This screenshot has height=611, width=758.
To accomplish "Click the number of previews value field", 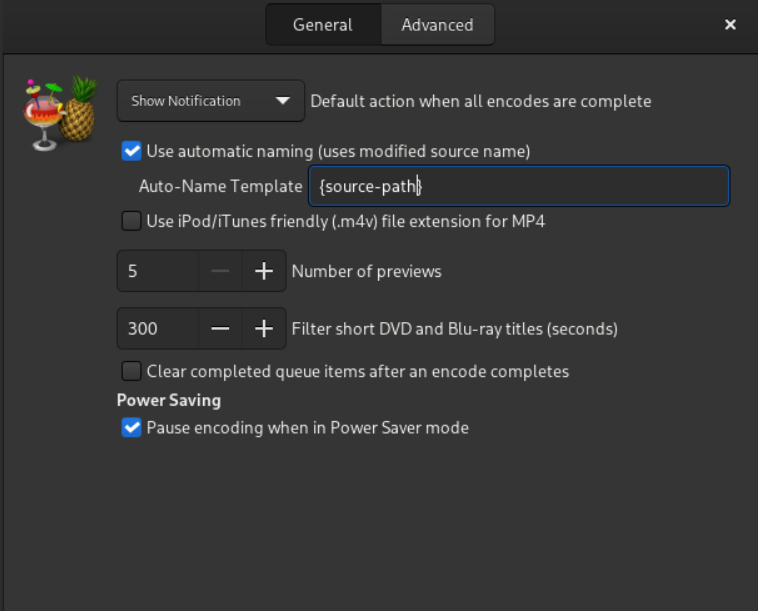I will (158, 271).
